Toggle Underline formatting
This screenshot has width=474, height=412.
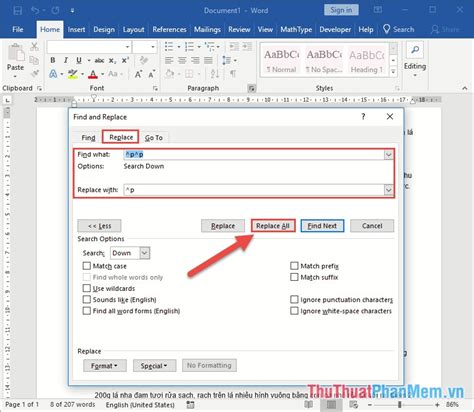tap(79, 60)
